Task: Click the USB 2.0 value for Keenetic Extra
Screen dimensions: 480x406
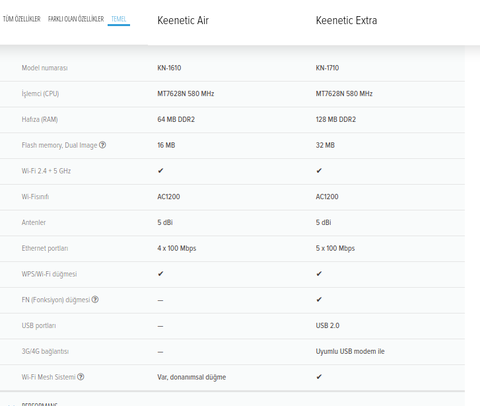Action: pos(327,326)
